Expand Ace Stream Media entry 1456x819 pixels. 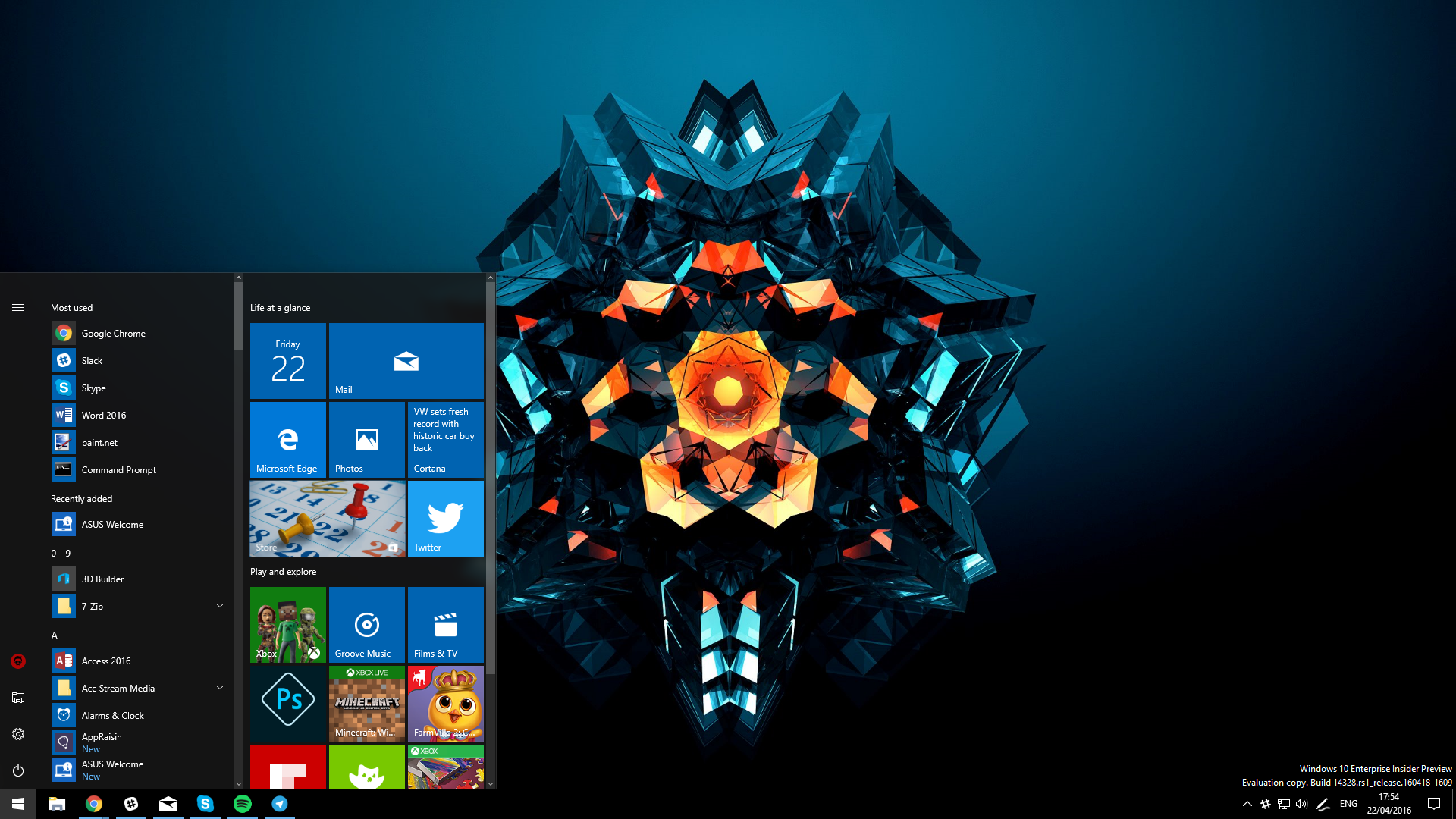click(x=220, y=687)
